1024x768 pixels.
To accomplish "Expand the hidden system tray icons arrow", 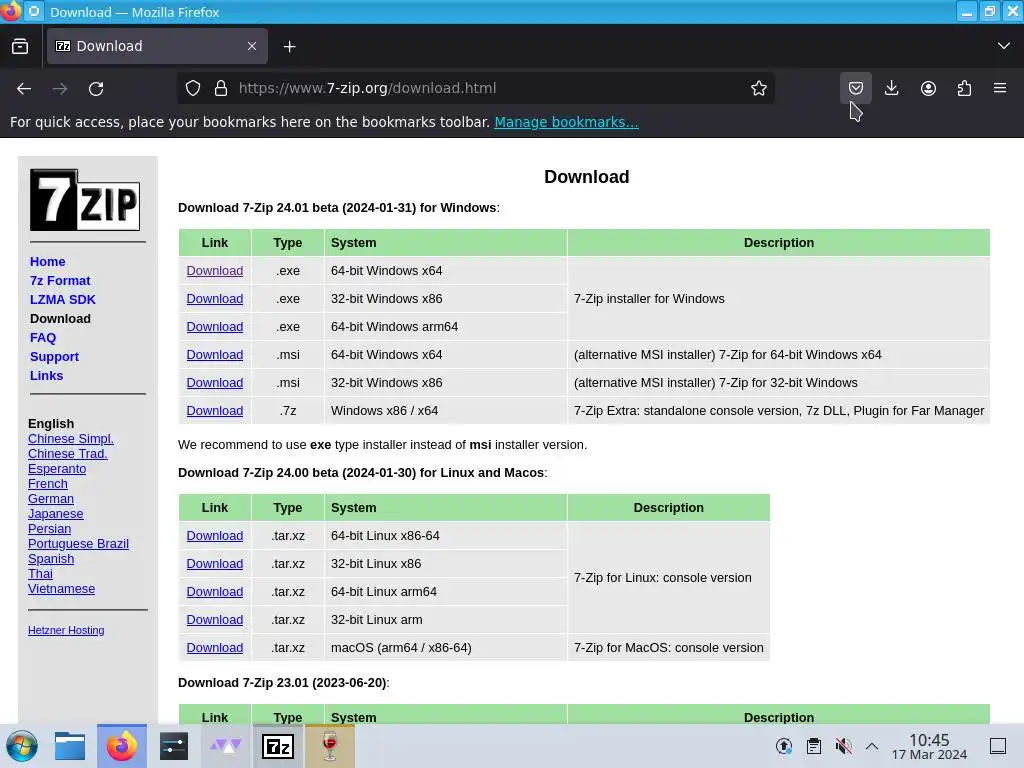I will [x=872, y=746].
